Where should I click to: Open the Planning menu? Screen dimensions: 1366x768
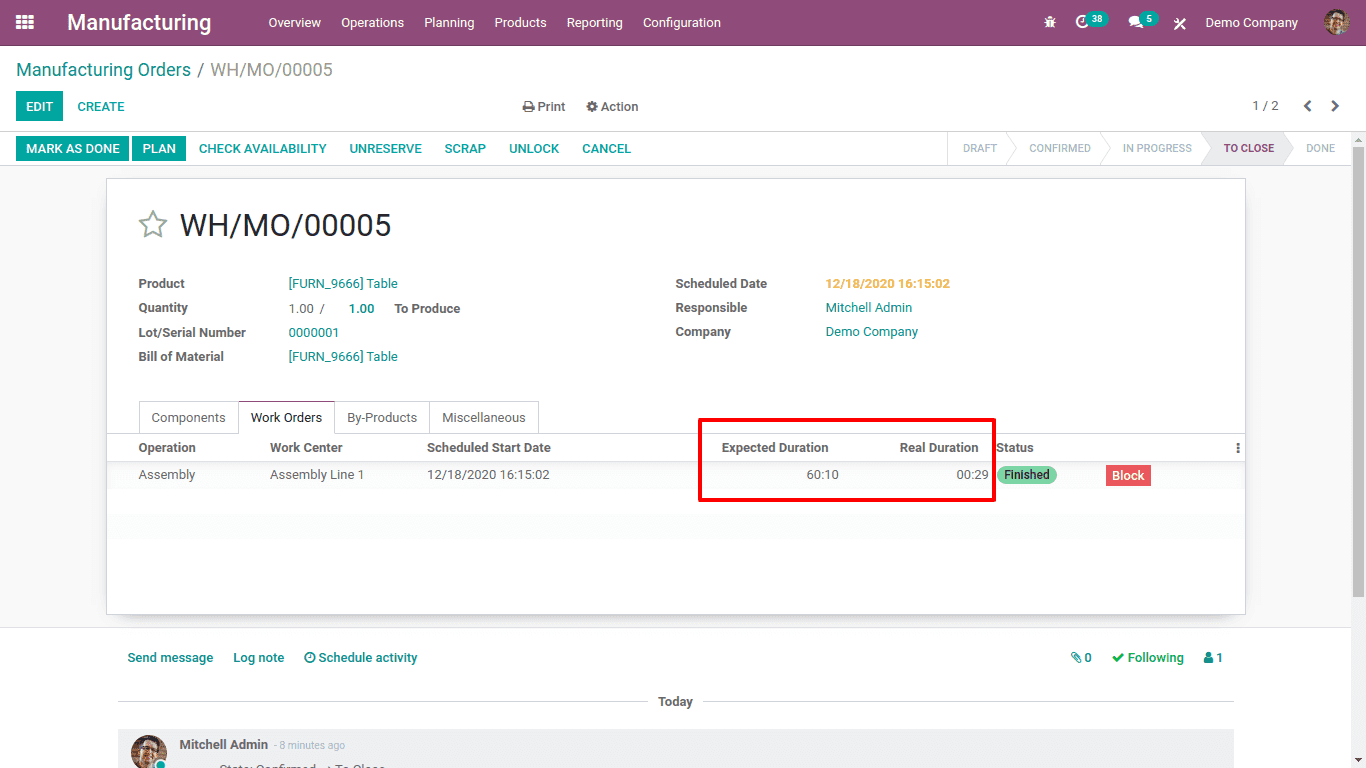[449, 22]
